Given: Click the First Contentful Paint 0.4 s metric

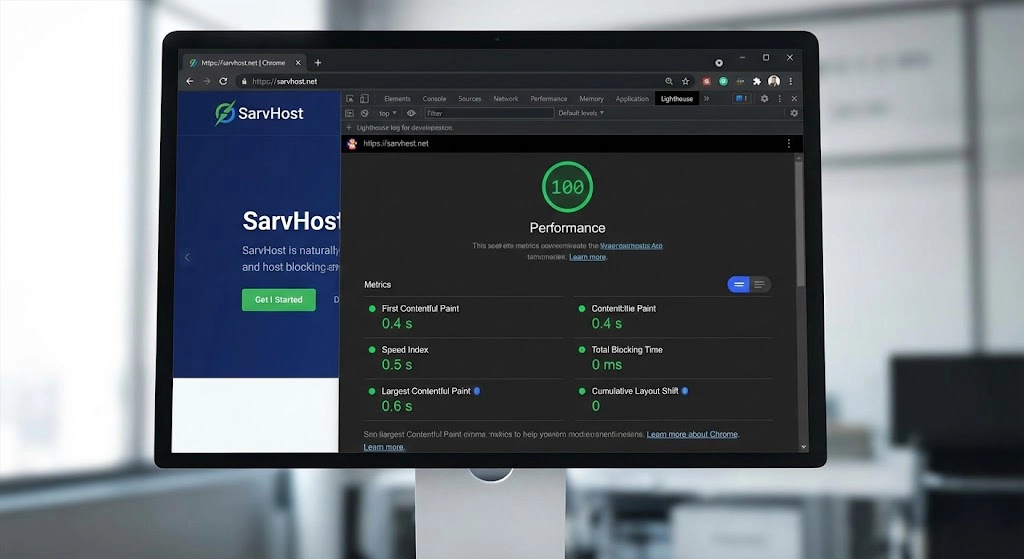Looking at the screenshot, I should point(464,317).
